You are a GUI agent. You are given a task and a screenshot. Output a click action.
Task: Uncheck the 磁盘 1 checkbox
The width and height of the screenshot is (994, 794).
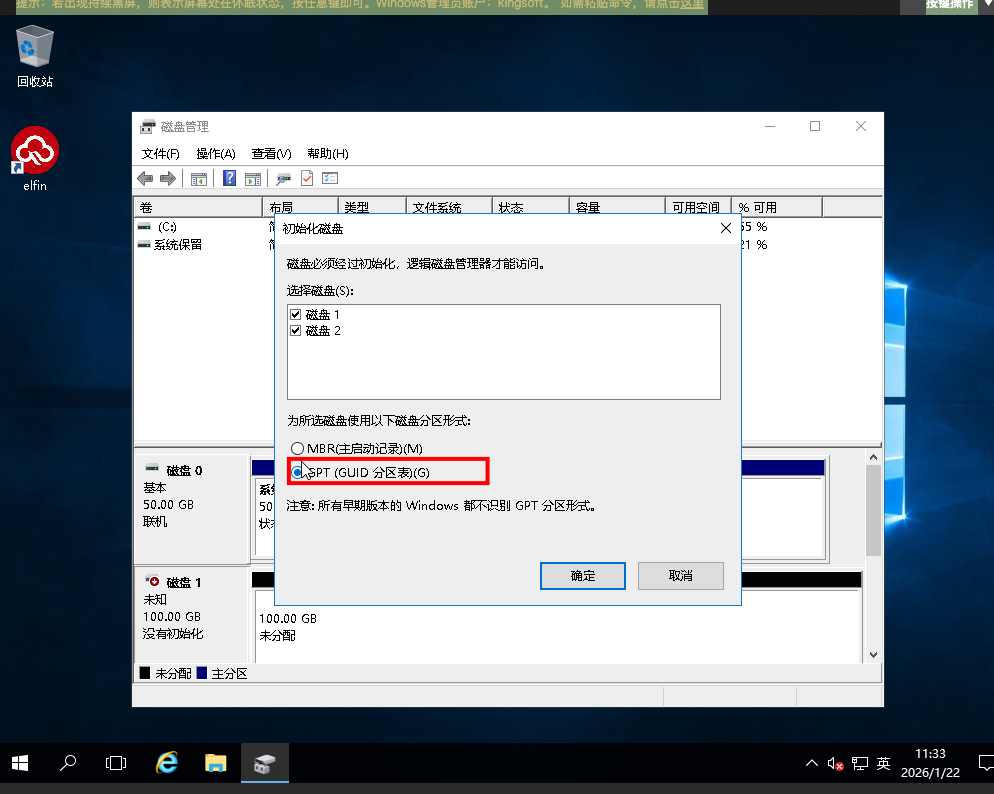point(295,314)
